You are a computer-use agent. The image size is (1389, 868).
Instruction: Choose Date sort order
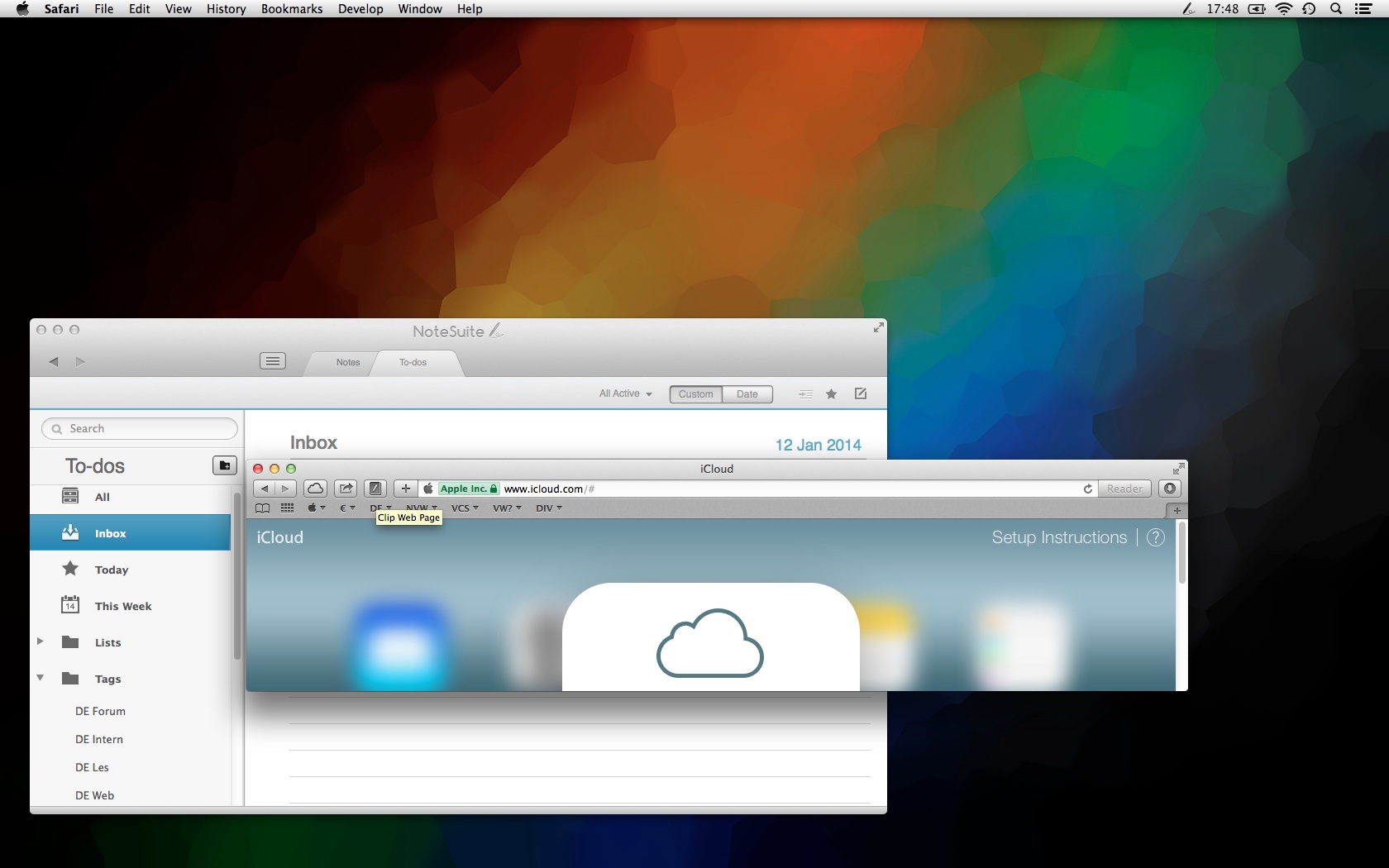click(x=747, y=394)
